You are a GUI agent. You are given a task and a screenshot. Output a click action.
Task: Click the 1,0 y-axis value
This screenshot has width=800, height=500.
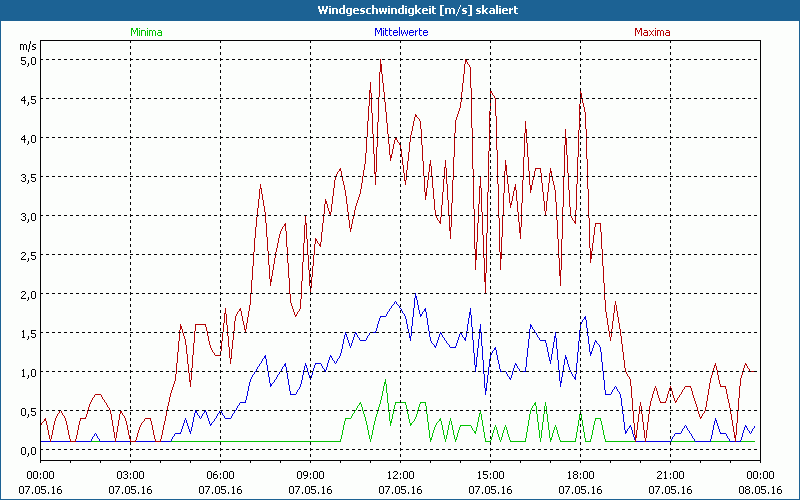[29, 372]
